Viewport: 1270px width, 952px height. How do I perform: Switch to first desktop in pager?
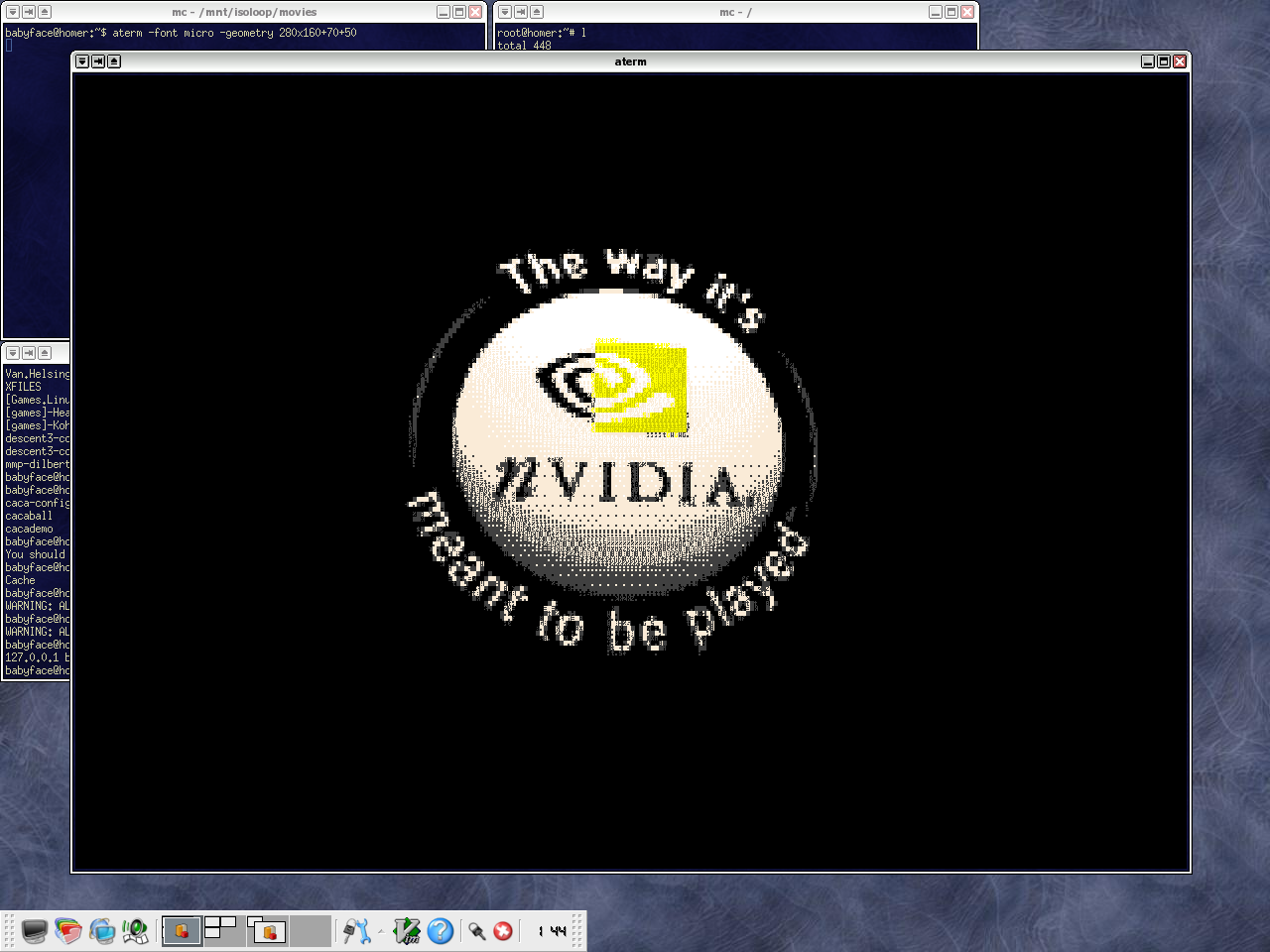click(x=182, y=931)
